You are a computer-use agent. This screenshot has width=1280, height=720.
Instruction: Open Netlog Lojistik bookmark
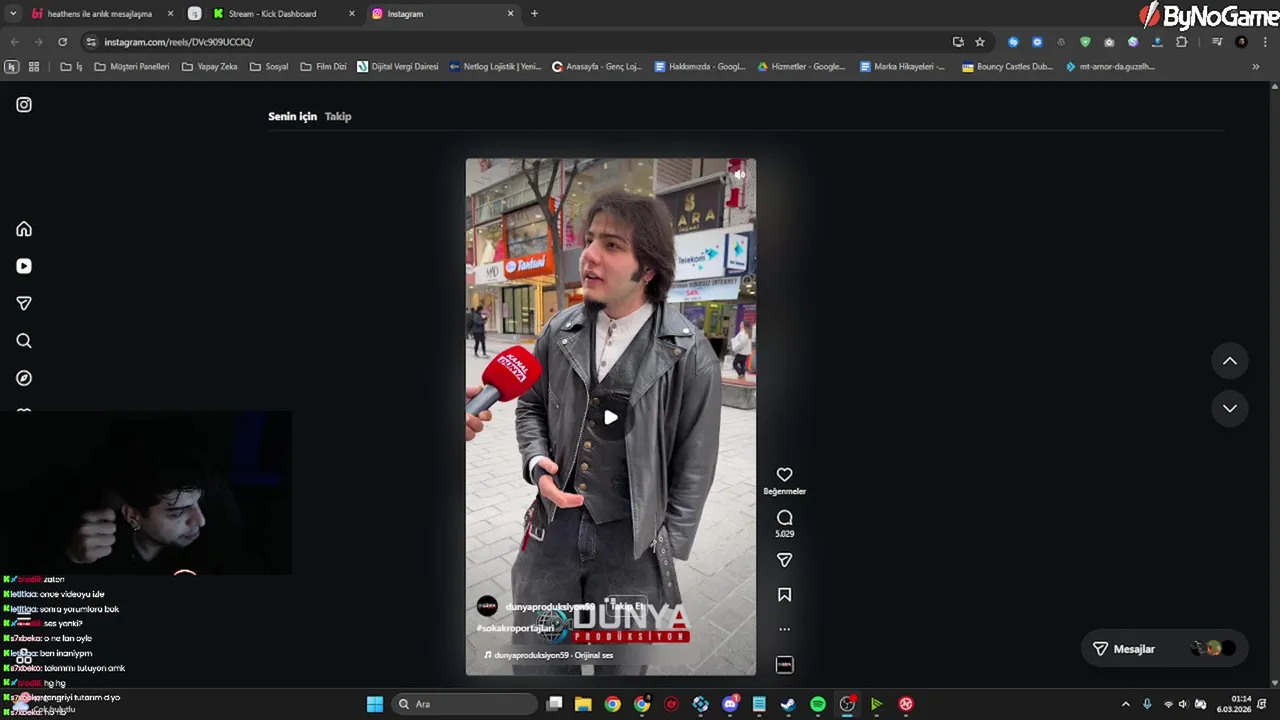coord(495,67)
